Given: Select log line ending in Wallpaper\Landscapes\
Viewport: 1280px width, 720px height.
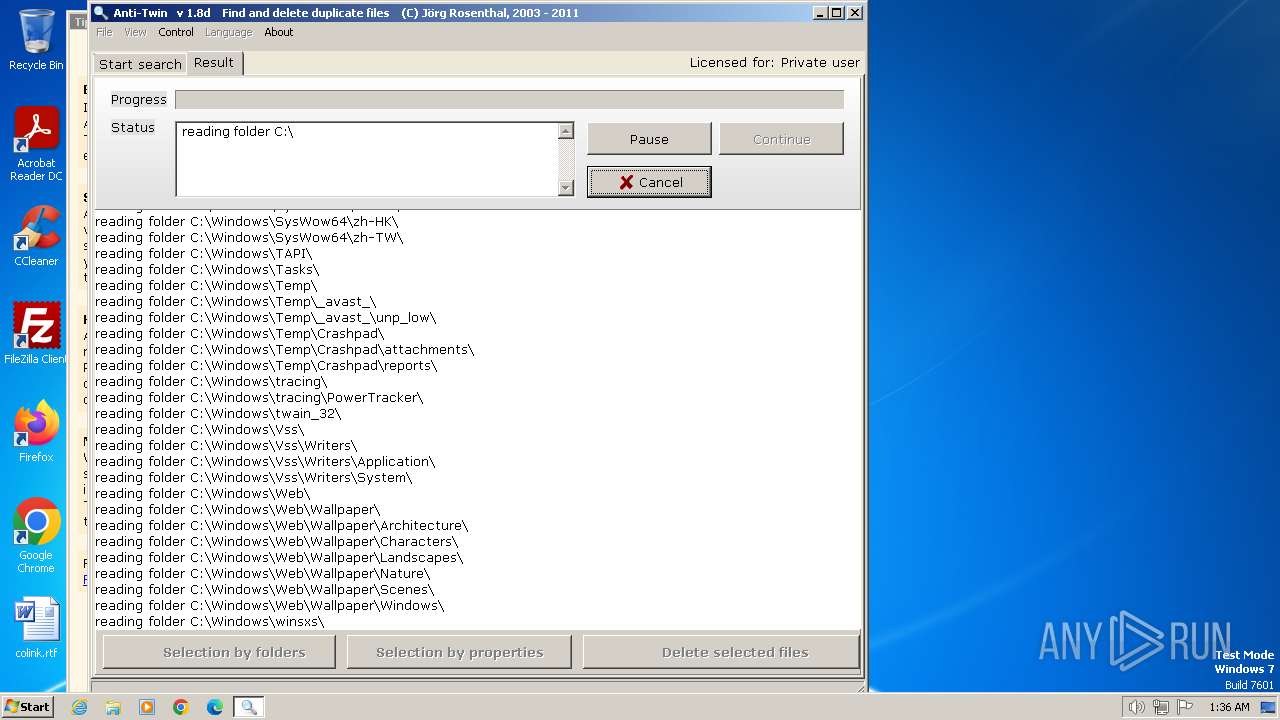Looking at the screenshot, I should click(x=279, y=557).
